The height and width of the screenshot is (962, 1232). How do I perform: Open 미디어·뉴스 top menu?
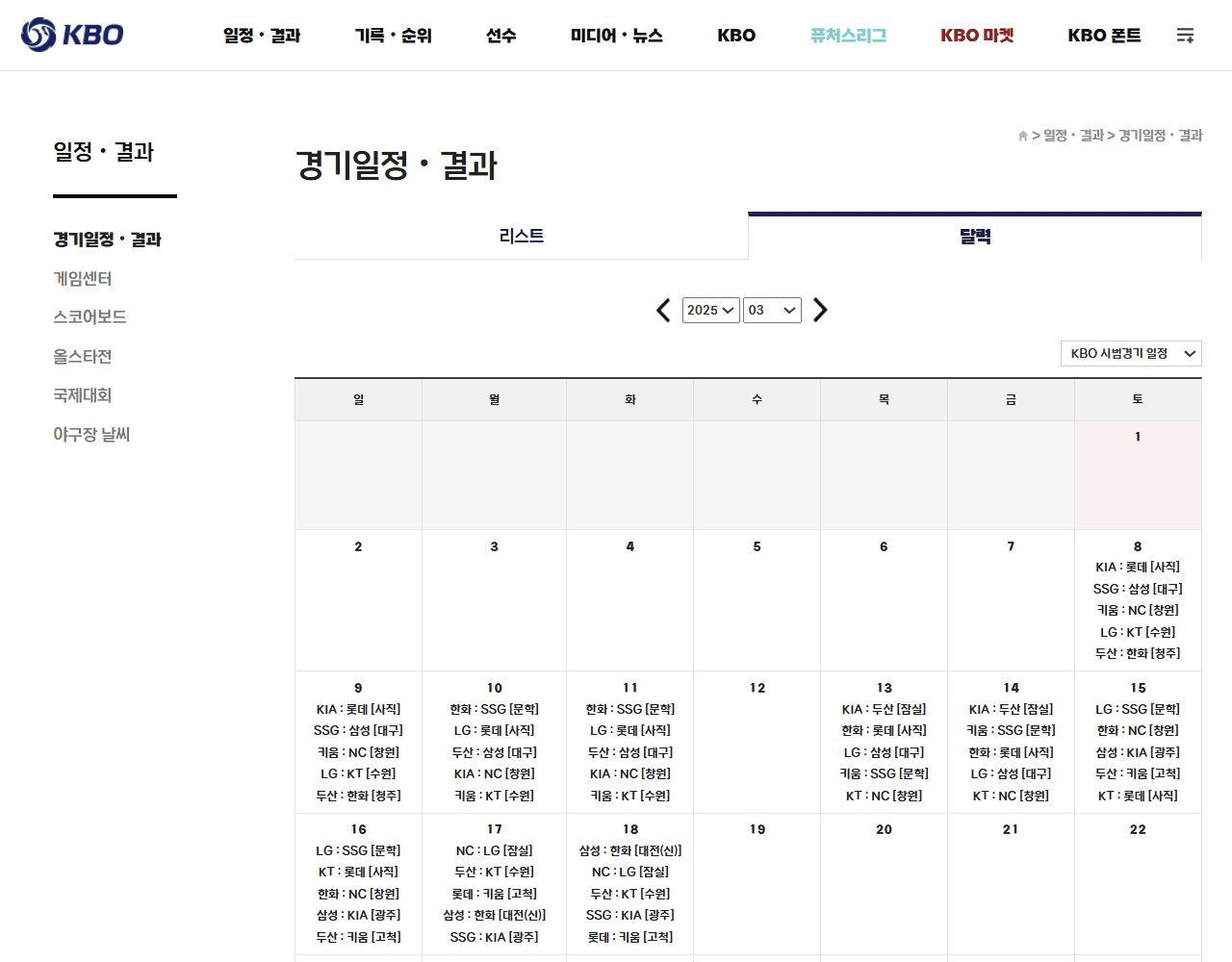(x=617, y=36)
